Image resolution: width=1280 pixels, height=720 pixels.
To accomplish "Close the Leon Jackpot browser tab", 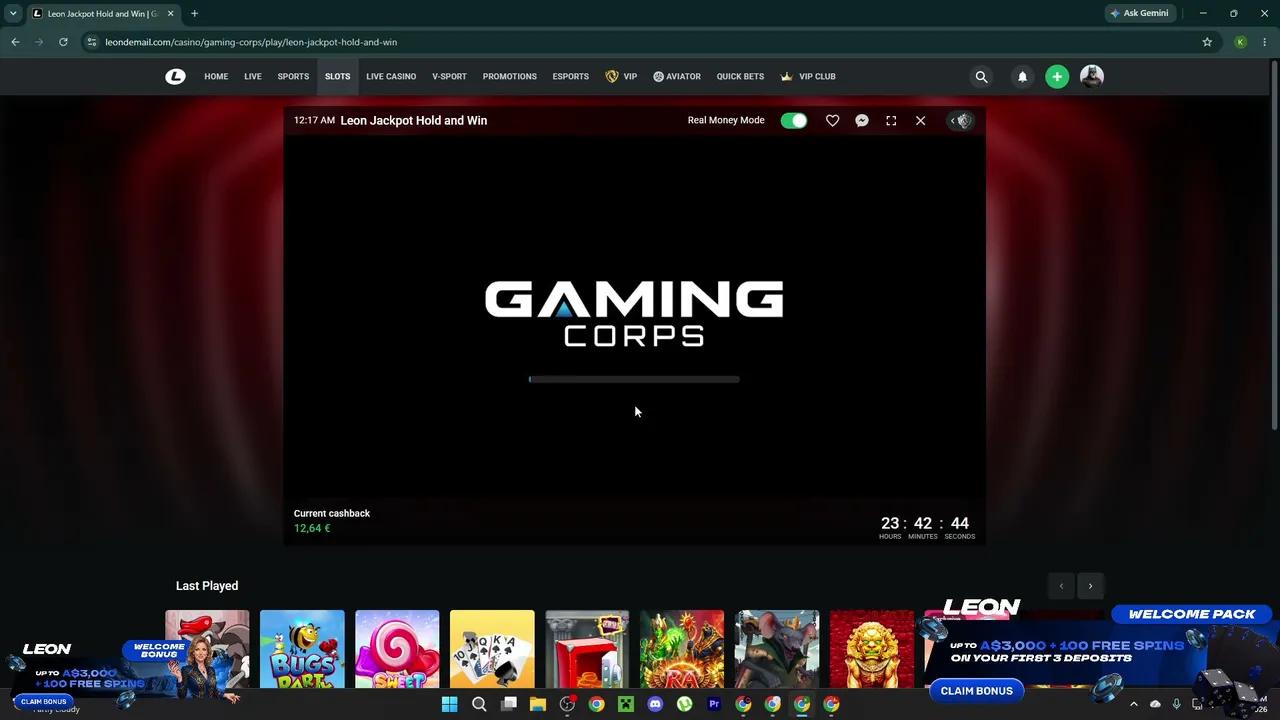I will 170,13.
